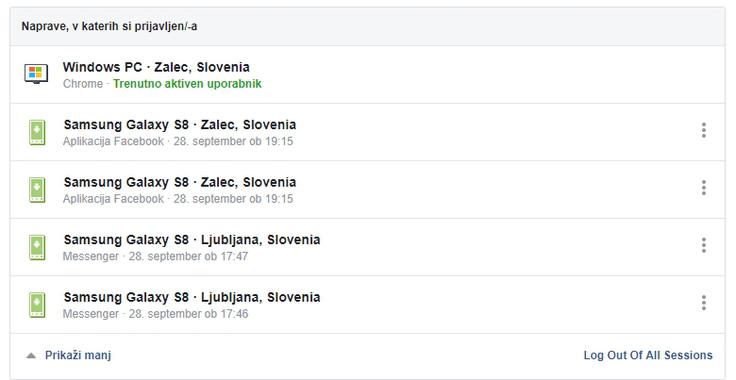Click Messenger · 28. september ob 17:47 text
736x380 pixels.
(155, 257)
